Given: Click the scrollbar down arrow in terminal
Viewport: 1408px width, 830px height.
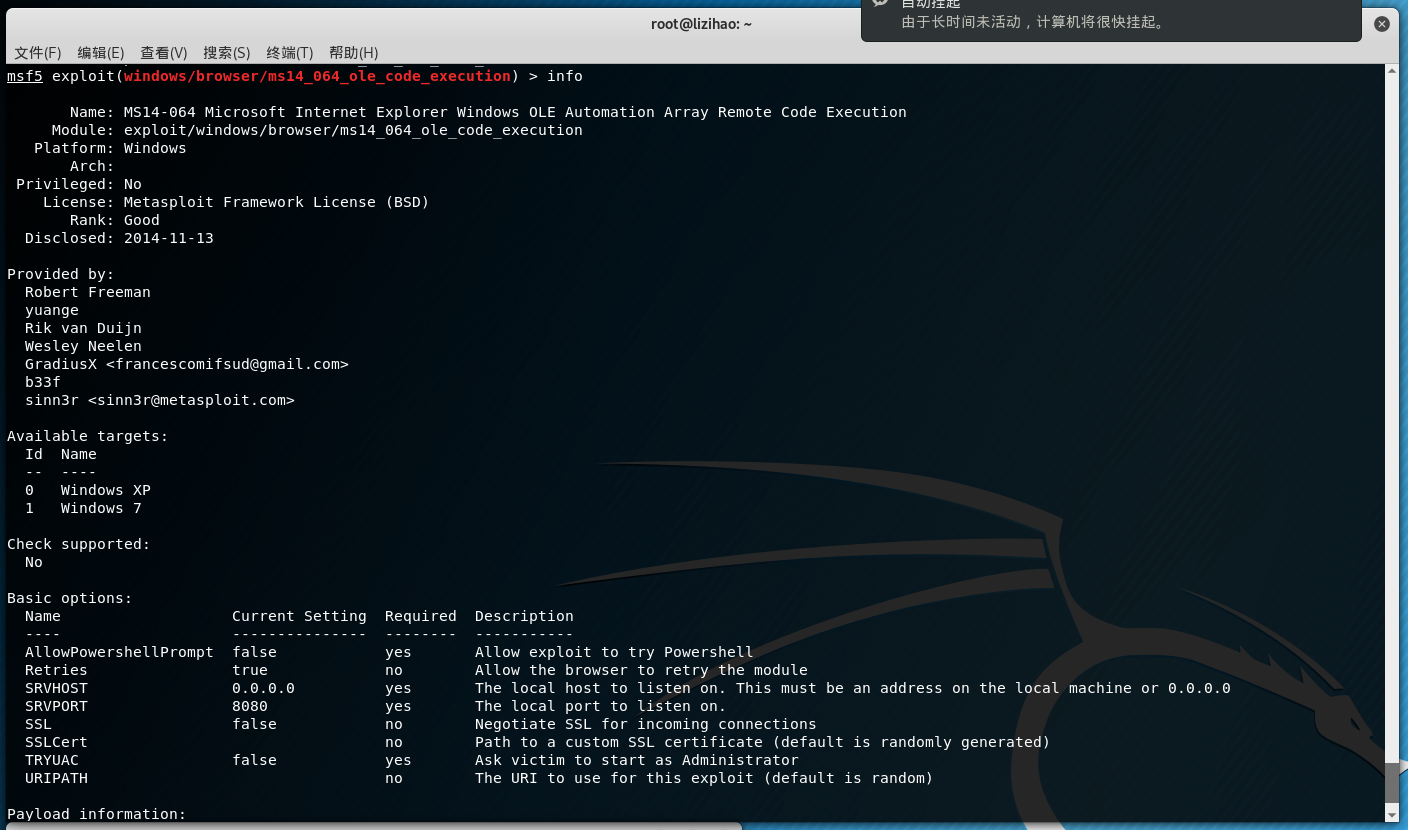Looking at the screenshot, I should (1392, 816).
